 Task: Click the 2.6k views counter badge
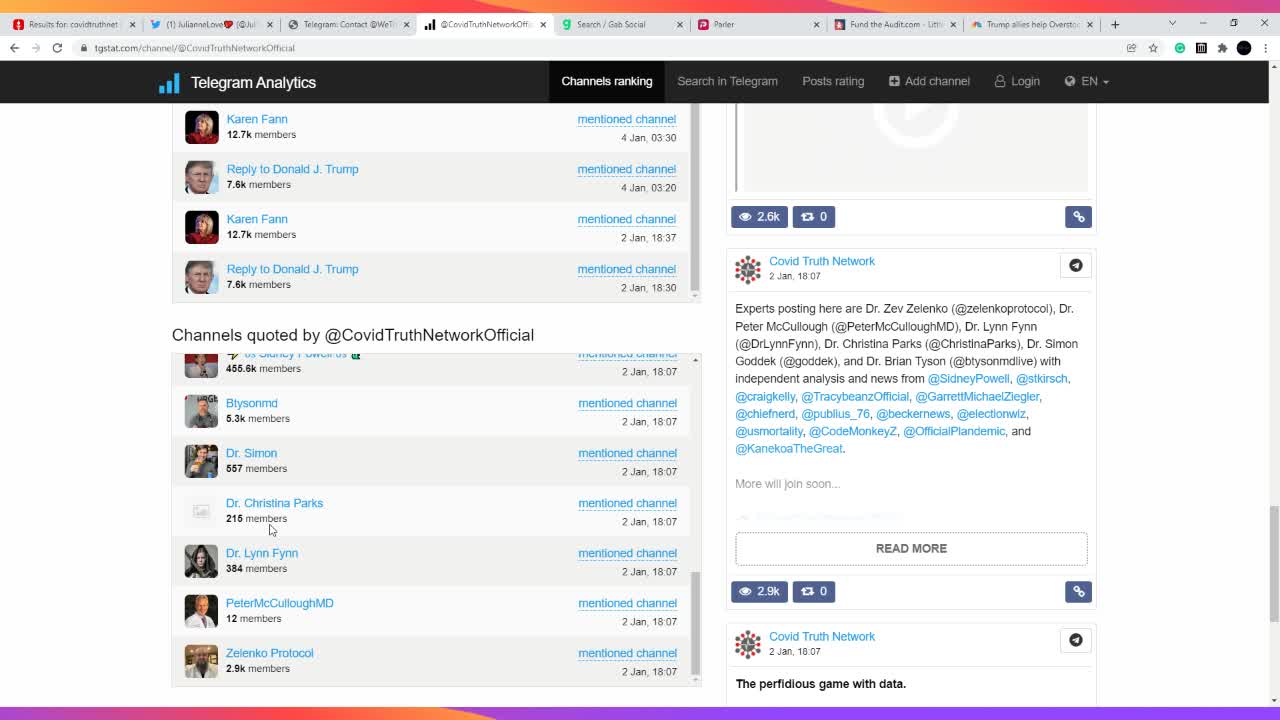(759, 217)
